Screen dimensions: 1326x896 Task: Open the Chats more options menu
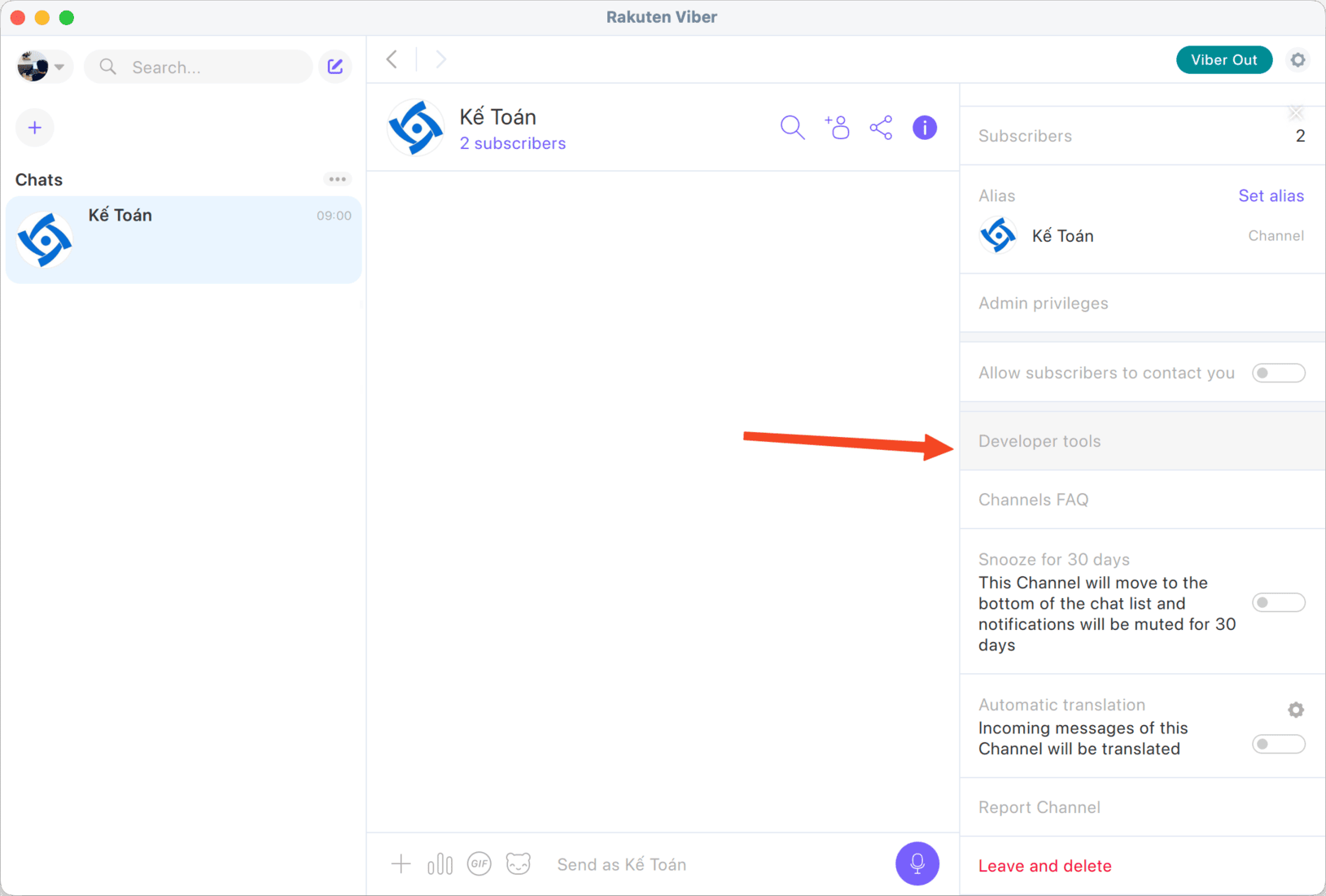point(337,179)
